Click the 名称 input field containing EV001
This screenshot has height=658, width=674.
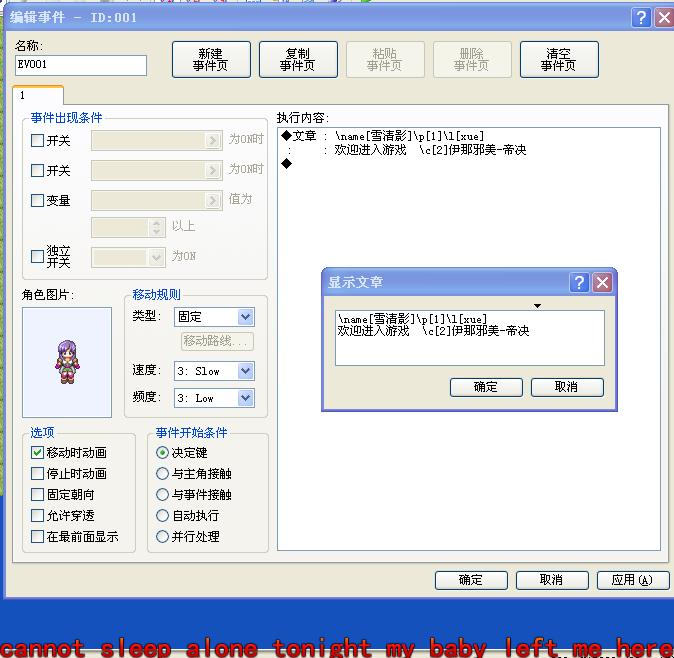tap(81, 65)
